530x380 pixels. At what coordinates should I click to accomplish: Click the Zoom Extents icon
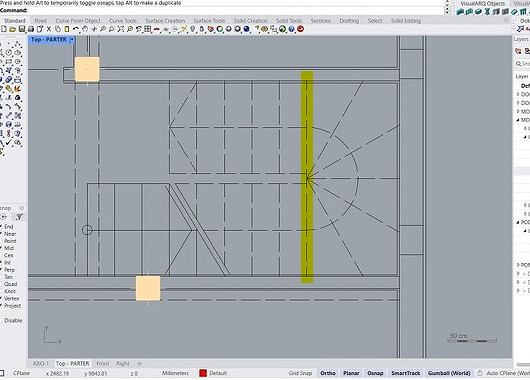click(x=121, y=29)
